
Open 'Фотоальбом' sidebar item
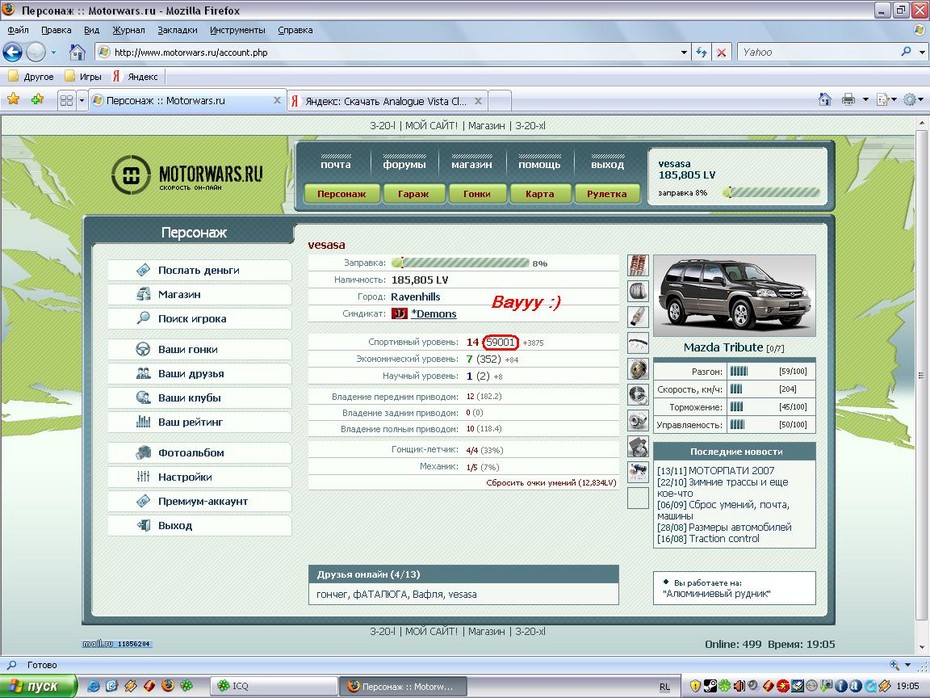[200, 452]
